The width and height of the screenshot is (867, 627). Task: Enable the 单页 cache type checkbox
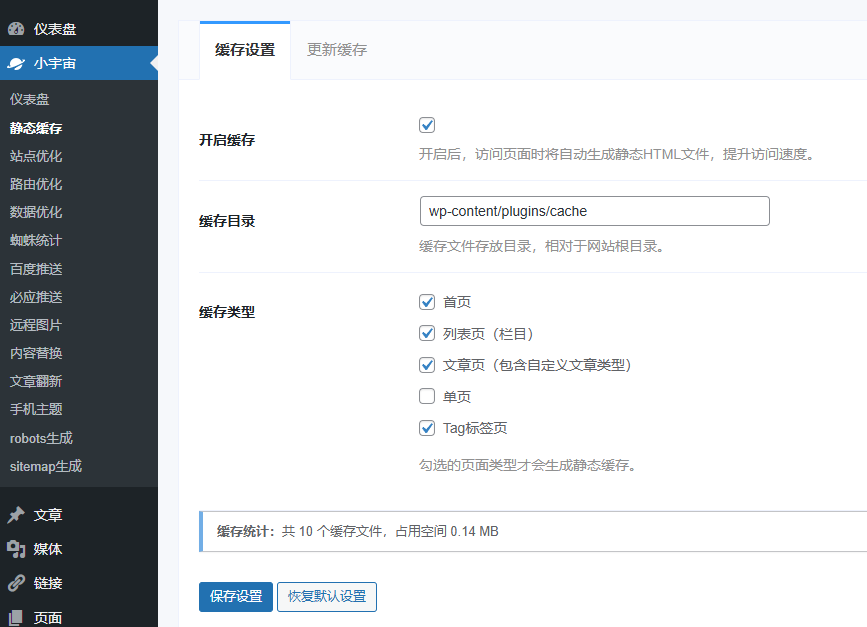(x=427, y=396)
